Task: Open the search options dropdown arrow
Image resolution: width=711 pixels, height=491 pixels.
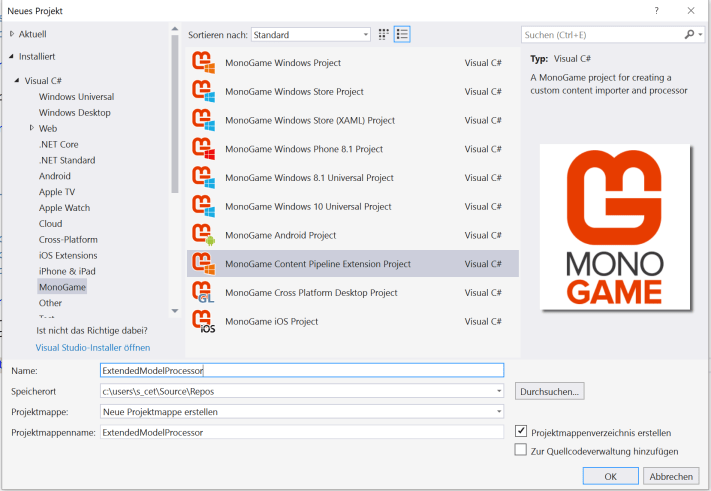Action: [x=701, y=34]
